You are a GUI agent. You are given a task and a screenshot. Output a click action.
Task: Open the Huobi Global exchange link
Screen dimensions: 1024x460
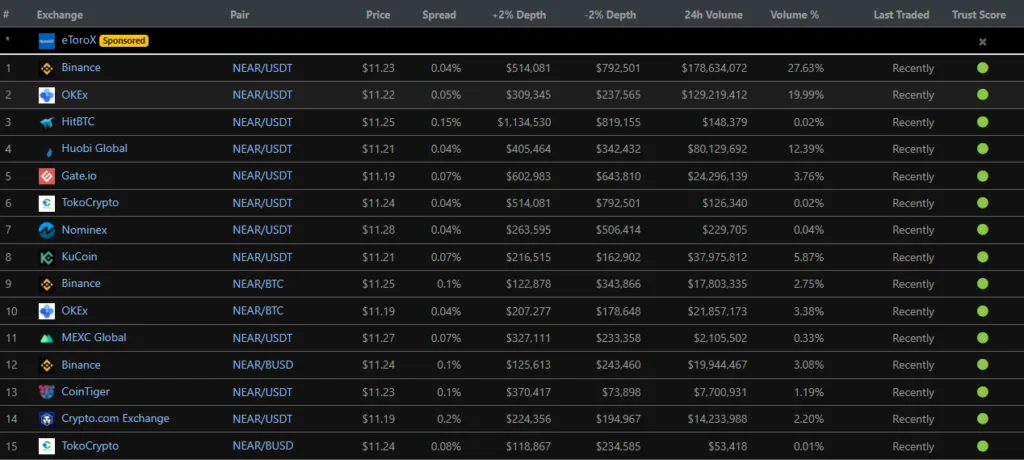(94, 148)
